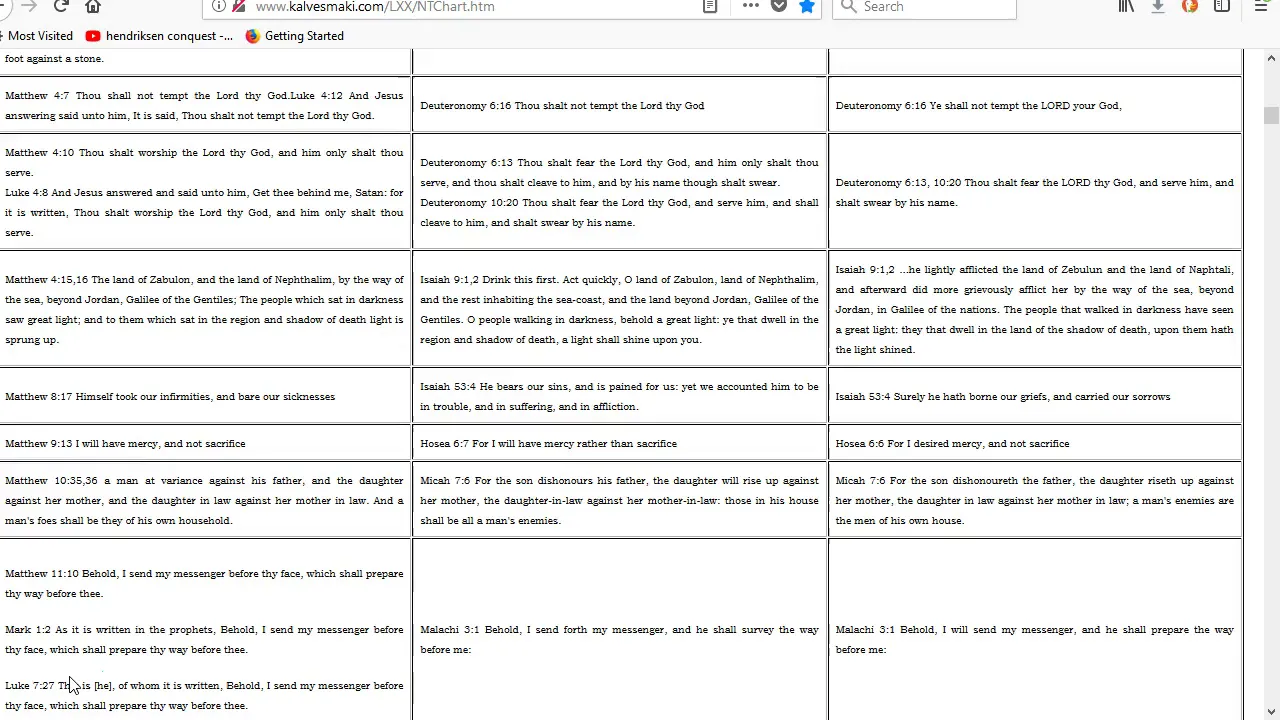
Task: Click Isaiah 53:4 'He bears our sins' cell
Action: (x=620, y=396)
